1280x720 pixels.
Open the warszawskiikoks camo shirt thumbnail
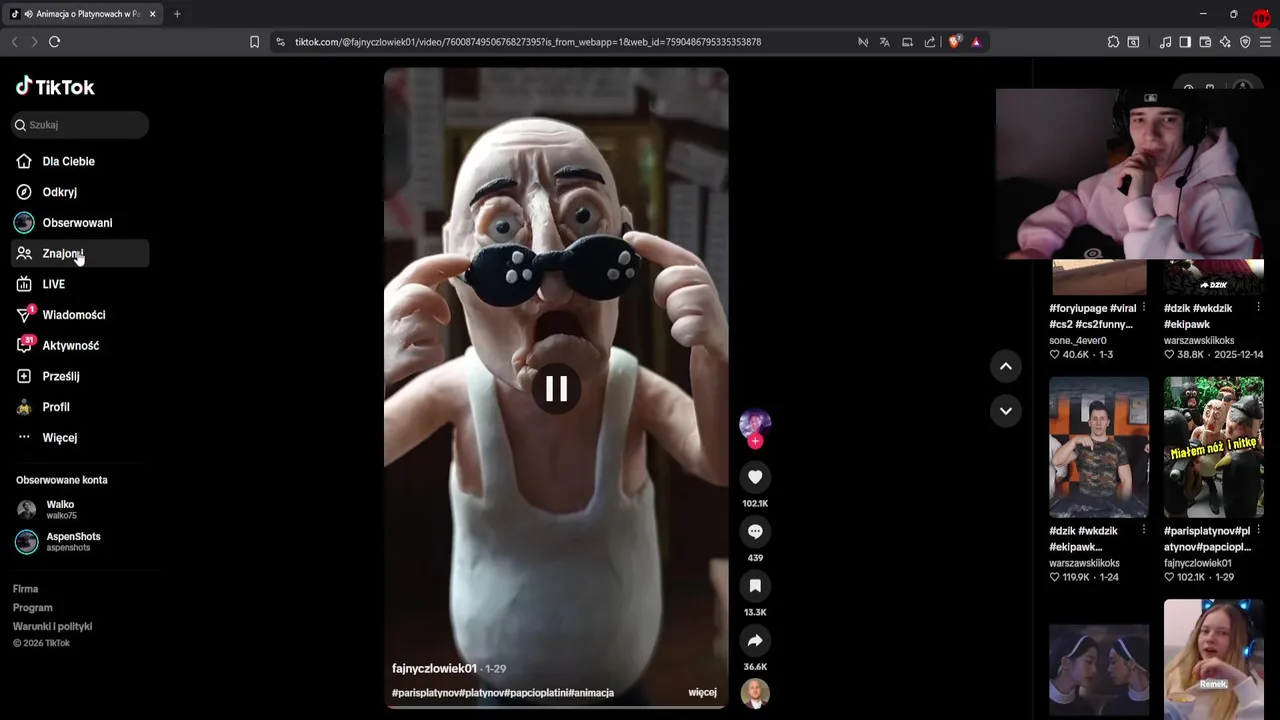(1099, 447)
